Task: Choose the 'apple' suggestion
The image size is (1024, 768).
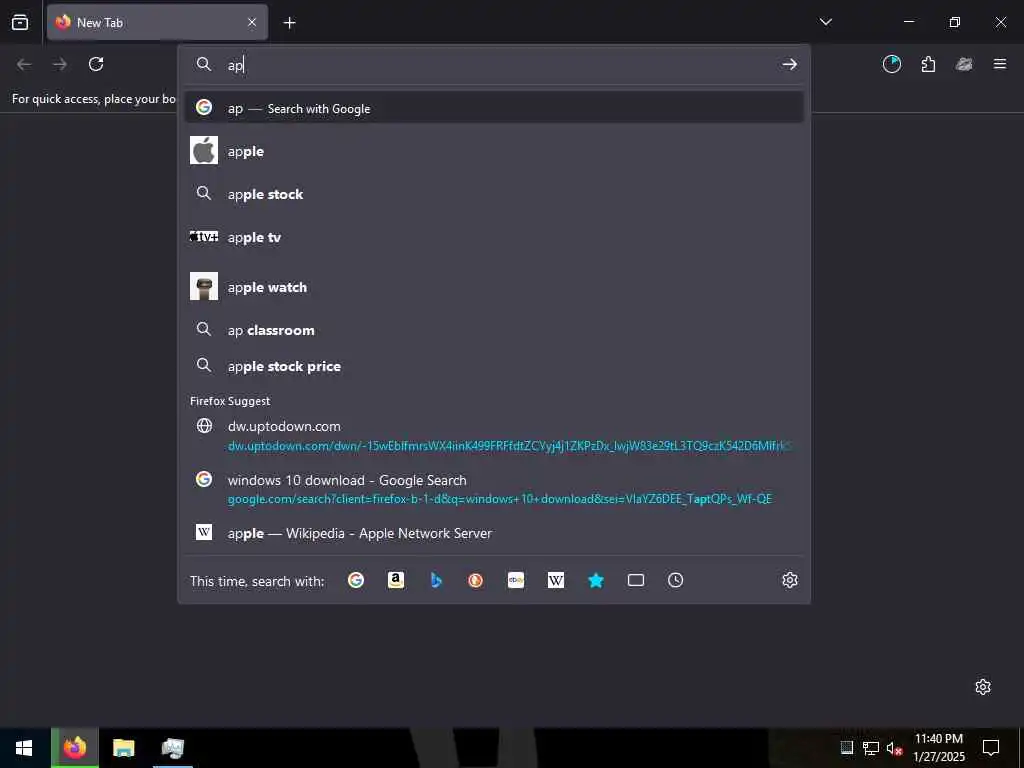Action: click(x=494, y=151)
